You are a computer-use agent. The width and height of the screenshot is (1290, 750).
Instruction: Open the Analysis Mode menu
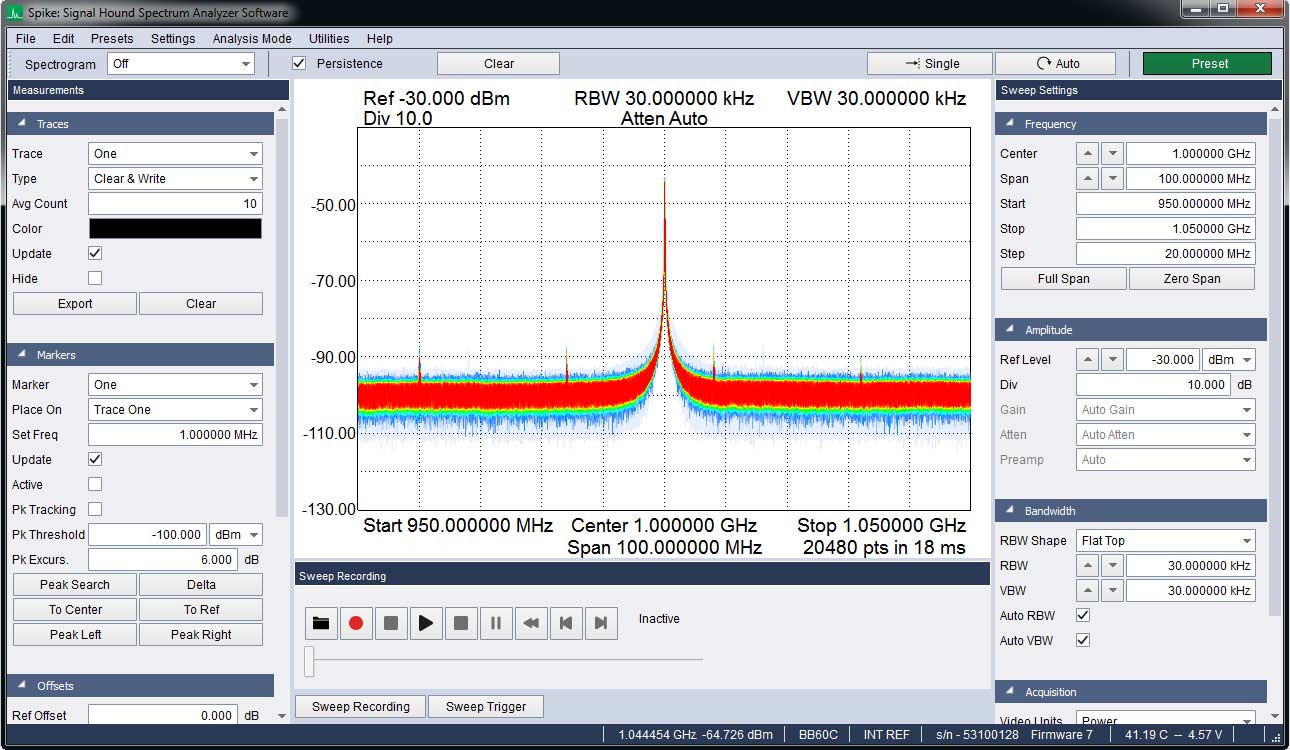click(252, 39)
